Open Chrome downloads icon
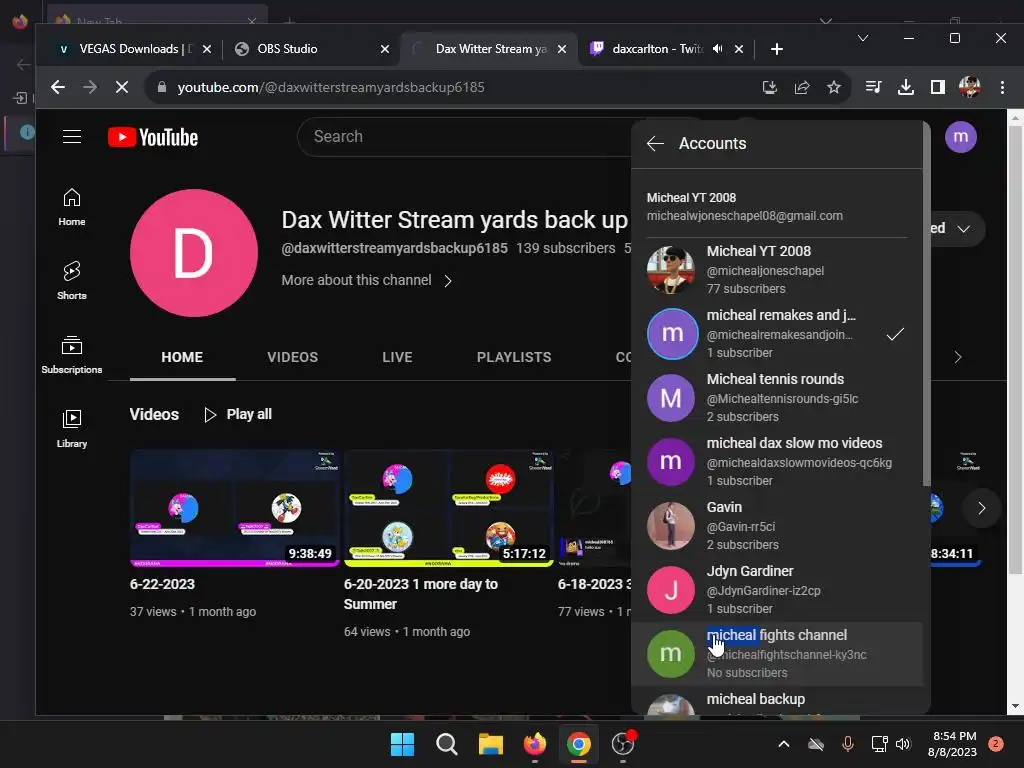This screenshot has width=1024, height=768. [906, 87]
